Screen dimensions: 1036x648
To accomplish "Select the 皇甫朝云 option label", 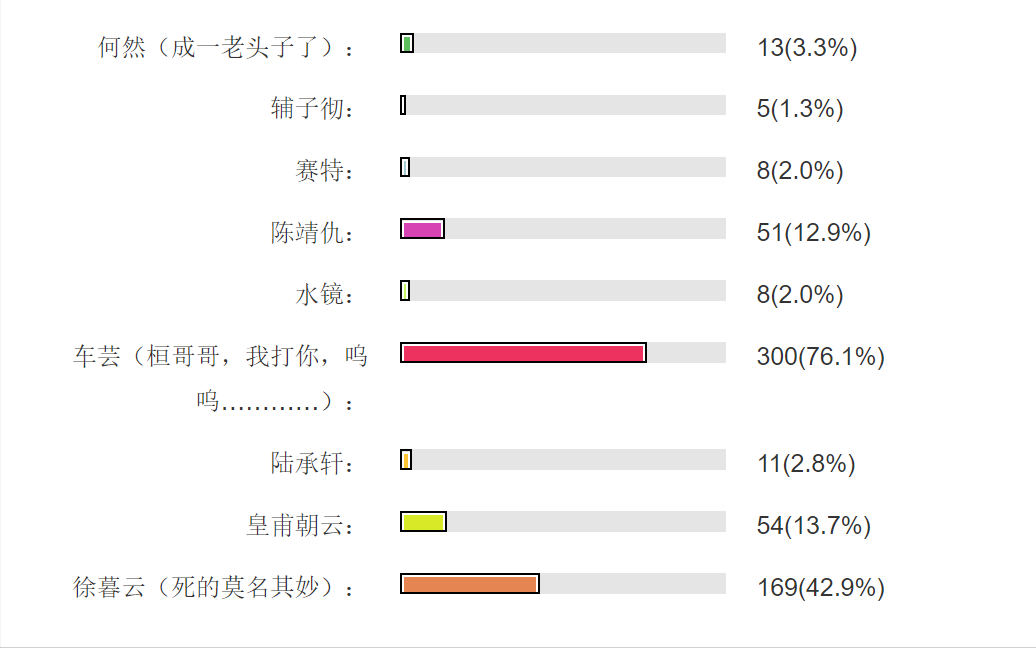I will (x=300, y=526).
